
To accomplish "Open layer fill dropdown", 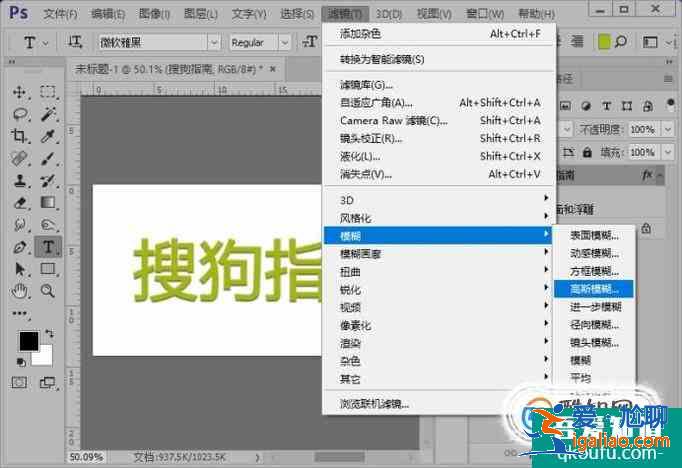I will [668, 152].
